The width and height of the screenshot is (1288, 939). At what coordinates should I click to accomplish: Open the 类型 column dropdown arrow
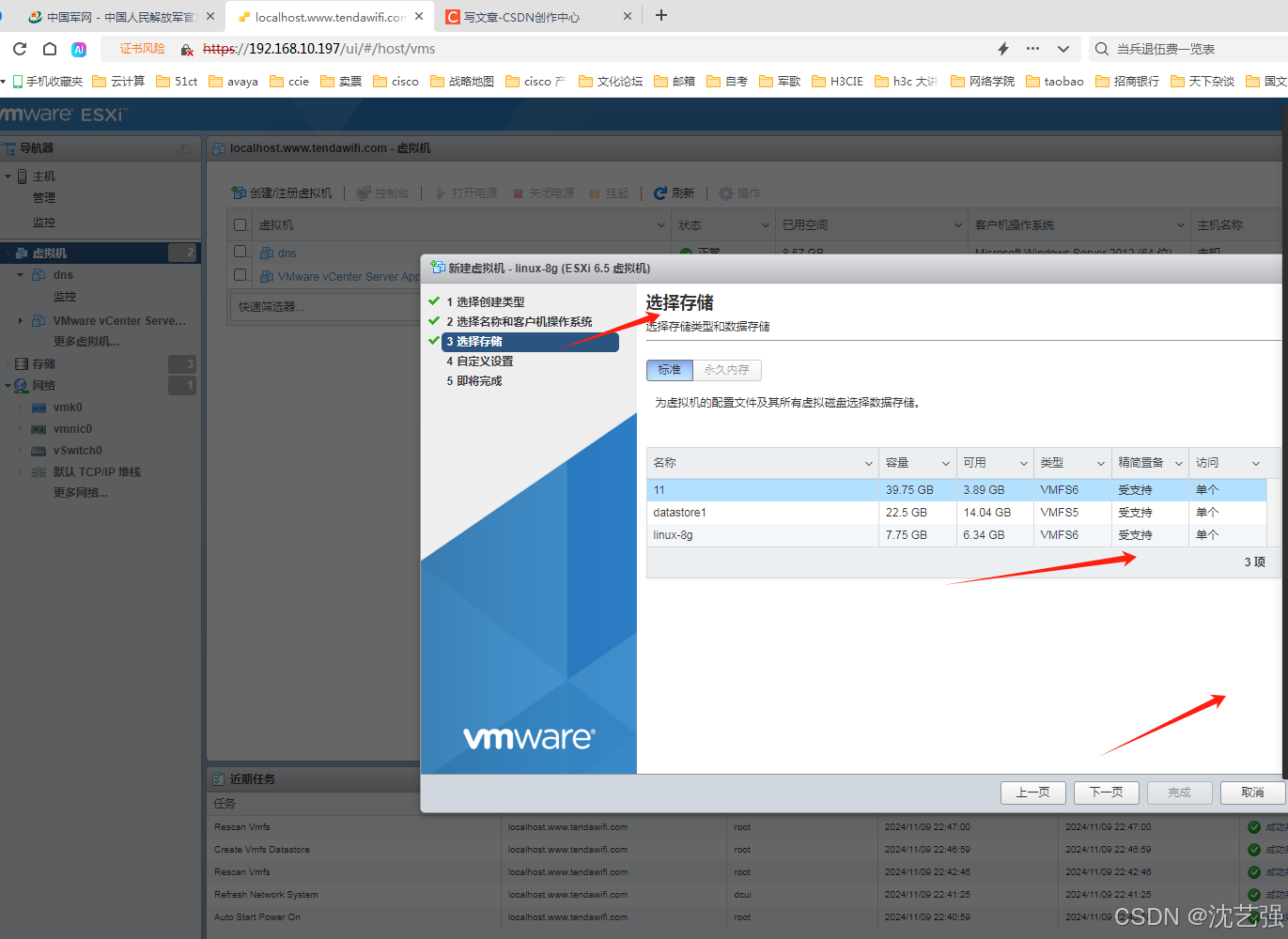1101,463
